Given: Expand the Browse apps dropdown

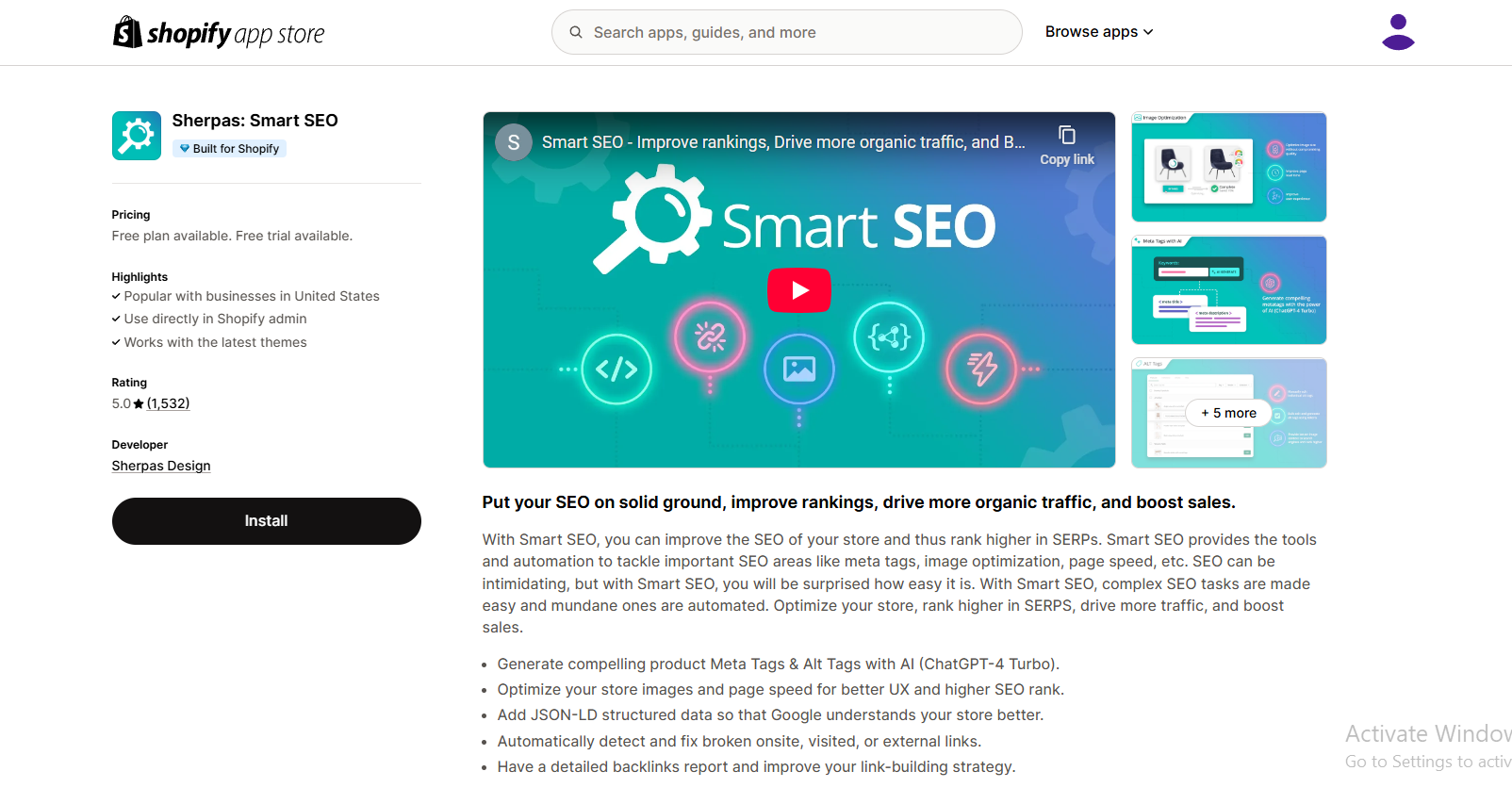Looking at the screenshot, I should pos(1092,32).
